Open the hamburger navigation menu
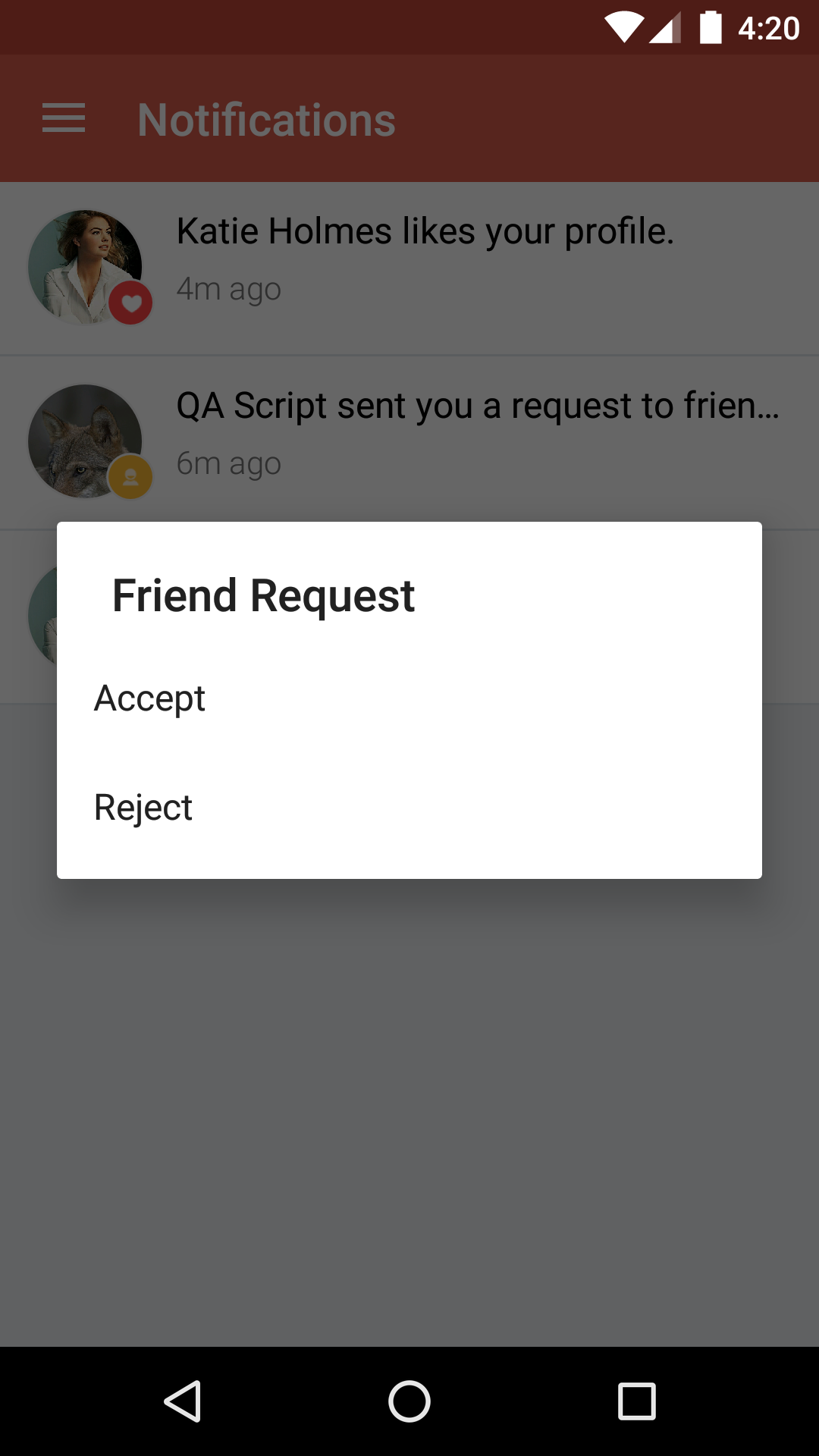819x1456 pixels. [x=64, y=118]
